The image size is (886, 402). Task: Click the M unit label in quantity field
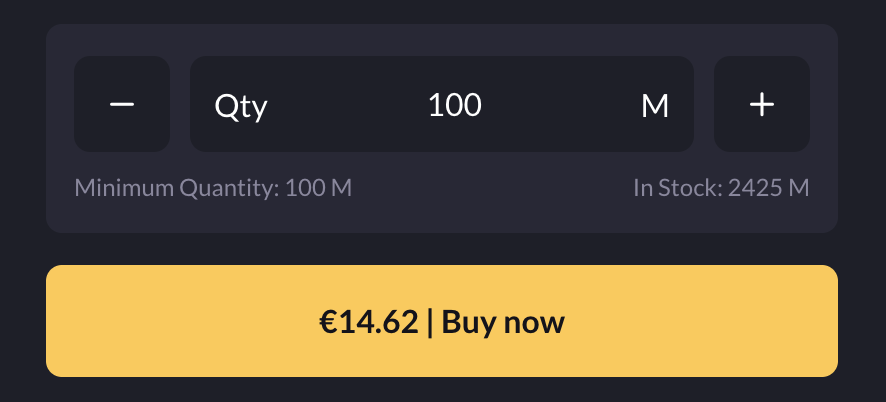click(x=654, y=105)
